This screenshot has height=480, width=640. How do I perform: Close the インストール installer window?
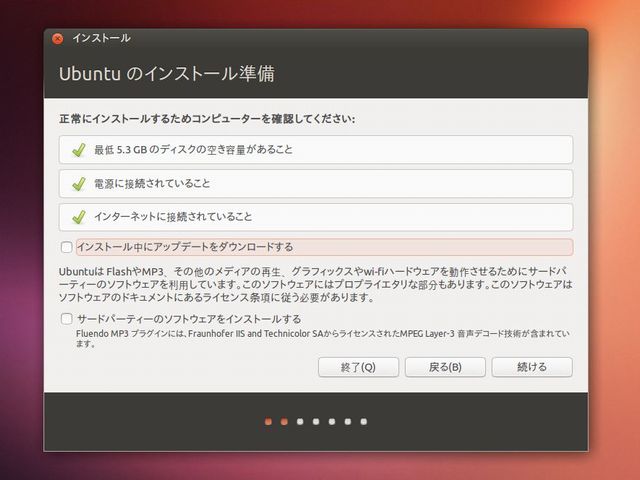point(58,39)
